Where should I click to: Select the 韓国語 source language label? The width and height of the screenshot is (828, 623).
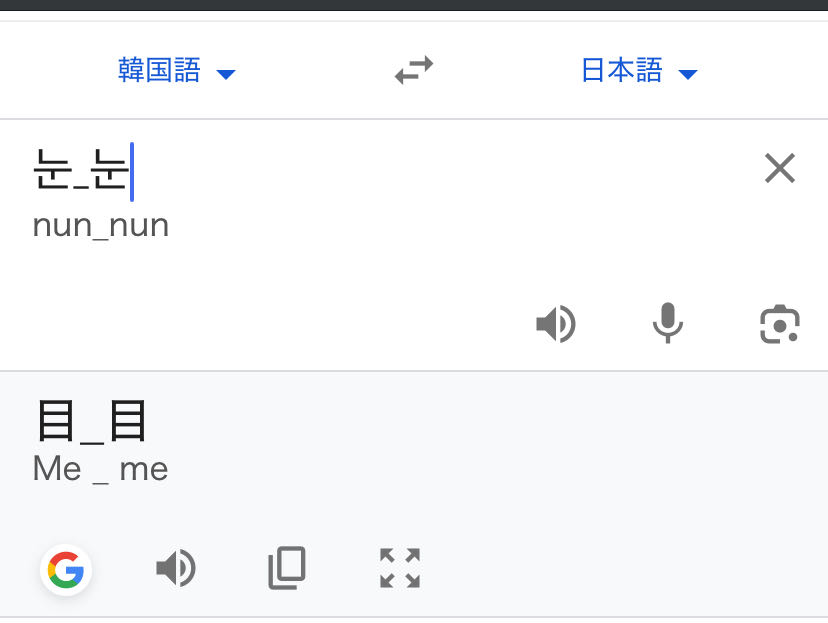click(x=159, y=71)
